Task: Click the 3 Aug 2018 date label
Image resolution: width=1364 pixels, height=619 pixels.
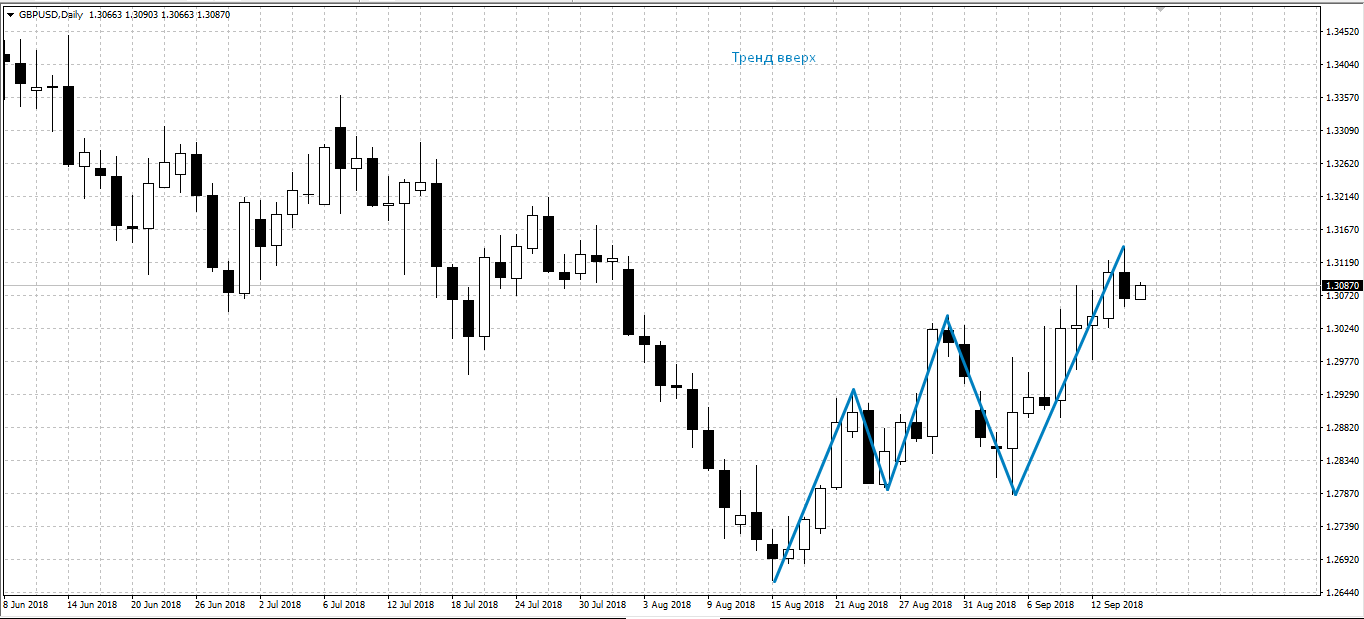Action: [667, 605]
